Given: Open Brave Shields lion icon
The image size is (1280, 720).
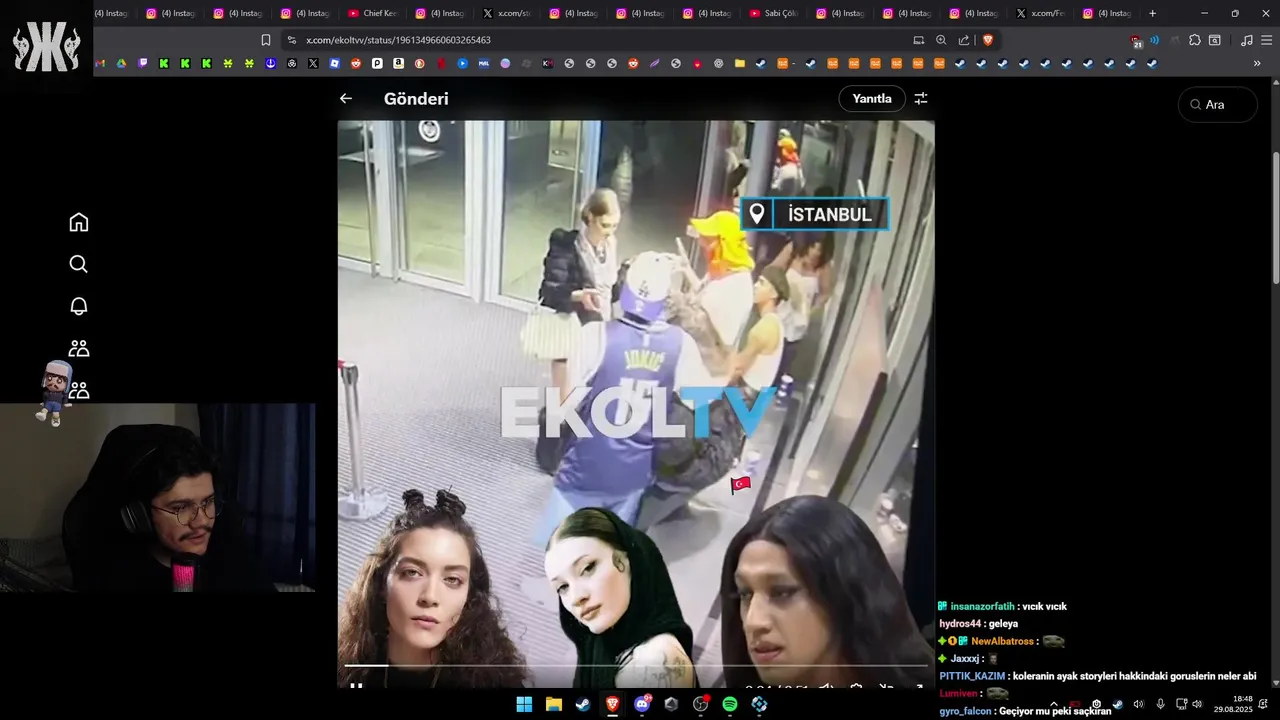Looking at the screenshot, I should pos(988,40).
